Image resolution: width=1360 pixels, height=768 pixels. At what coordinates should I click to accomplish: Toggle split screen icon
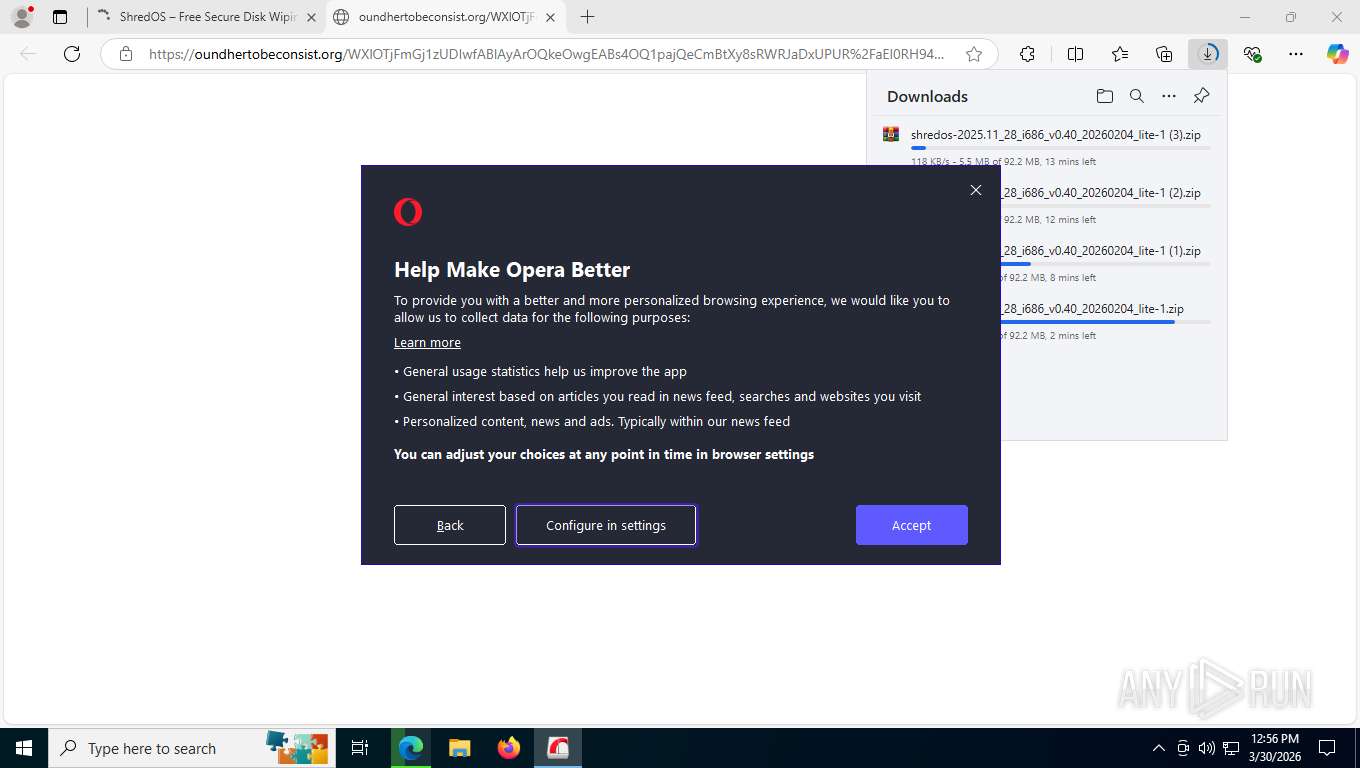pos(1075,54)
